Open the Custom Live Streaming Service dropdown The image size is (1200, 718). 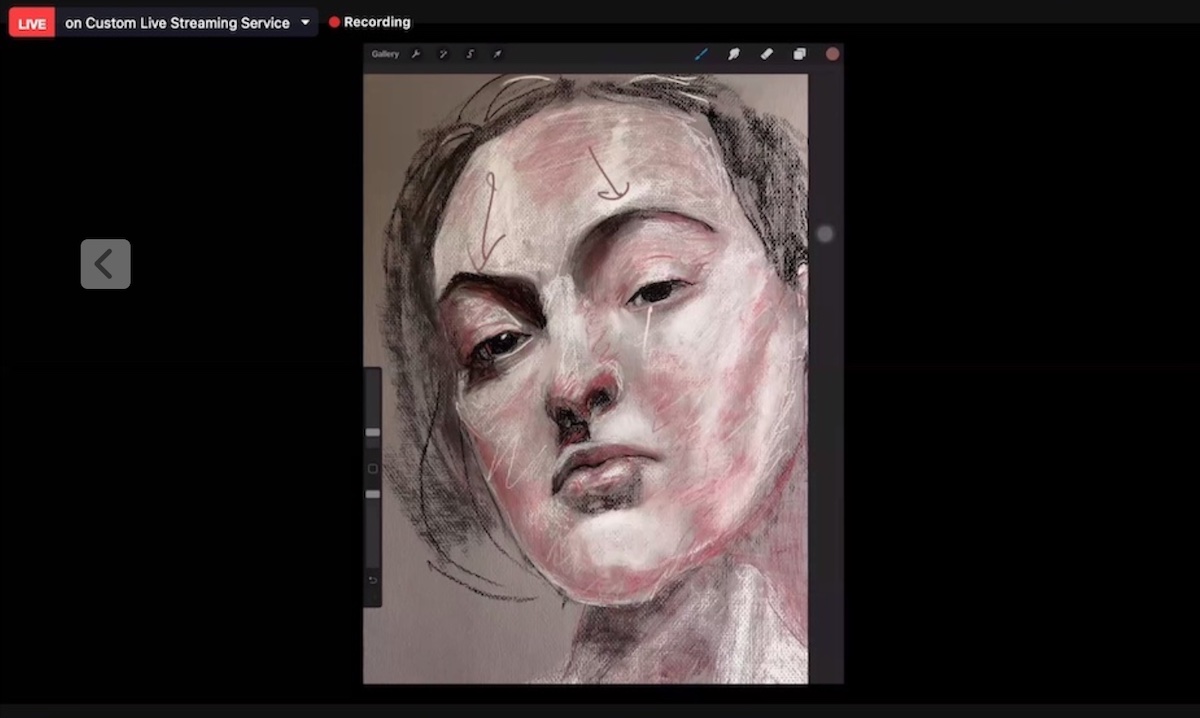(187, 22)
